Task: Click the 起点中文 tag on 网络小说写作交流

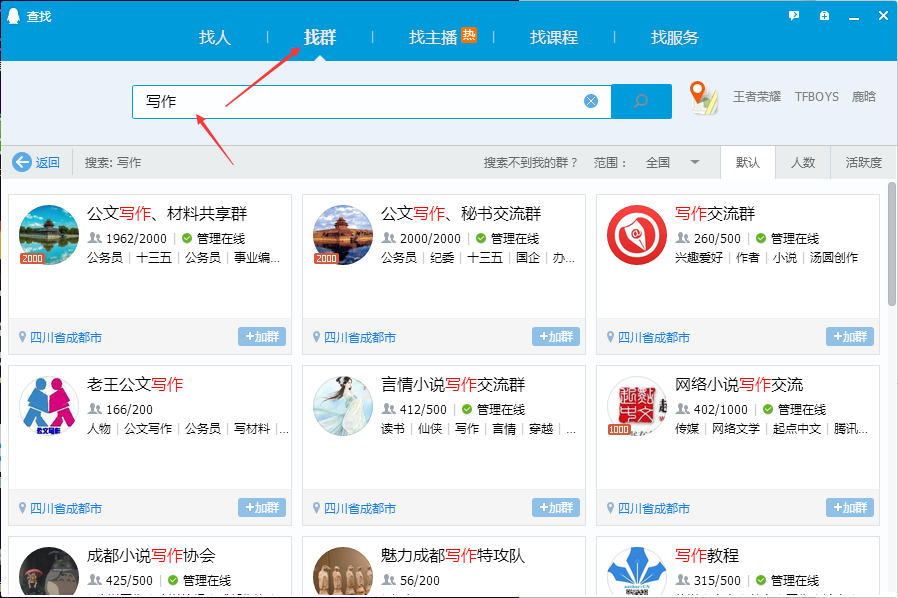Action: (797, 428)
